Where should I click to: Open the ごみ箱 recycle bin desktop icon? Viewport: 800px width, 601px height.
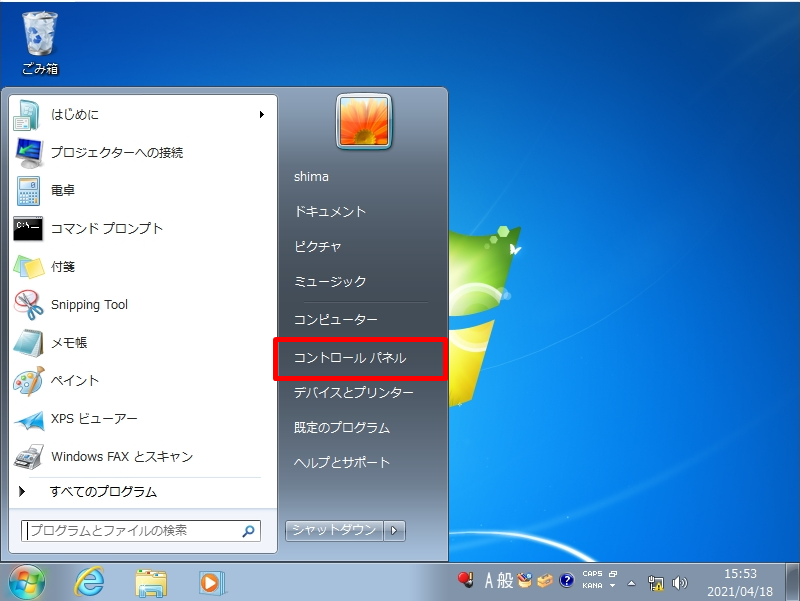pyautogui.click(x=39, y=43)
